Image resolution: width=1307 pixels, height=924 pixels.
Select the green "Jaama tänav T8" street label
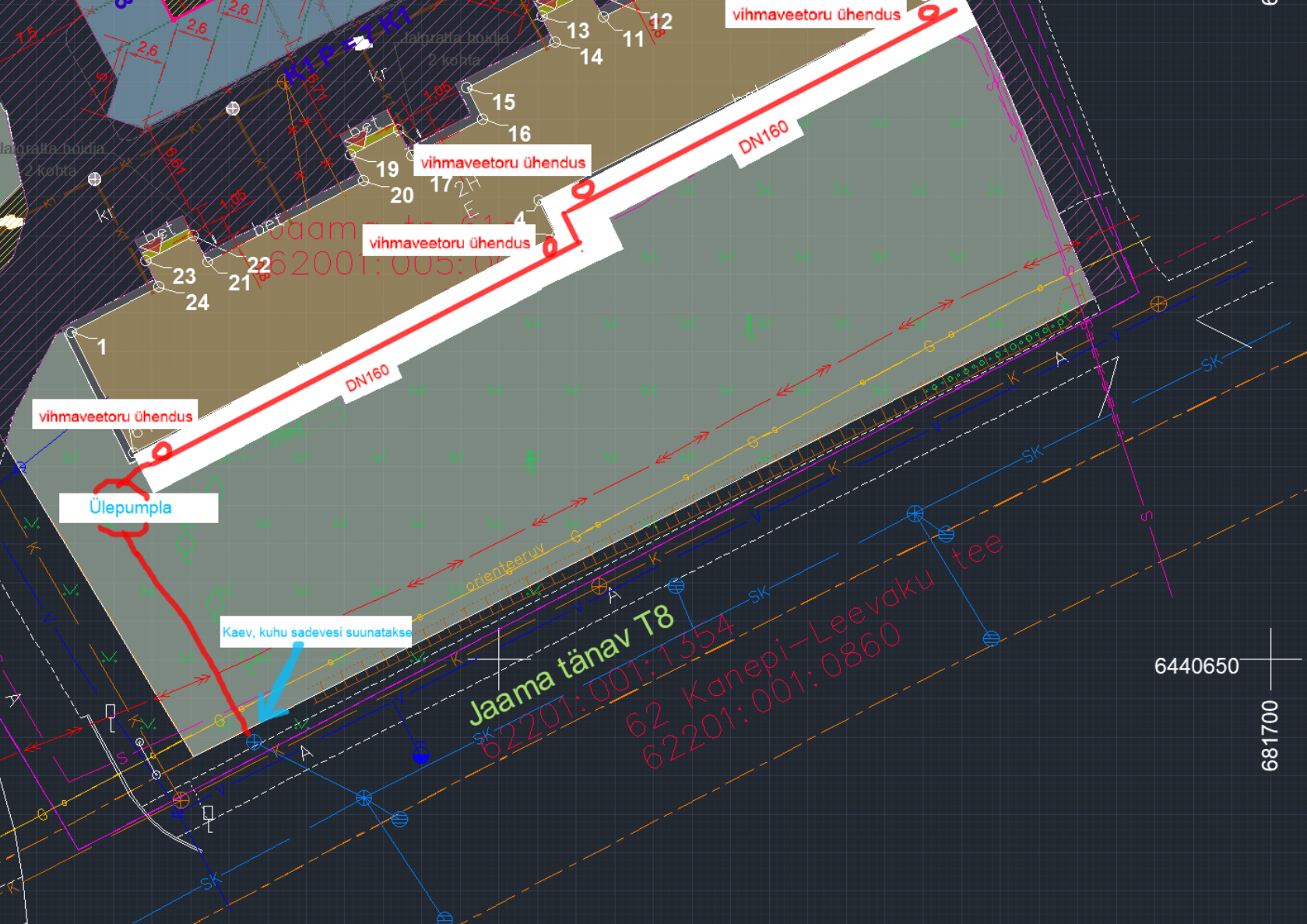(x=571, y=664)
